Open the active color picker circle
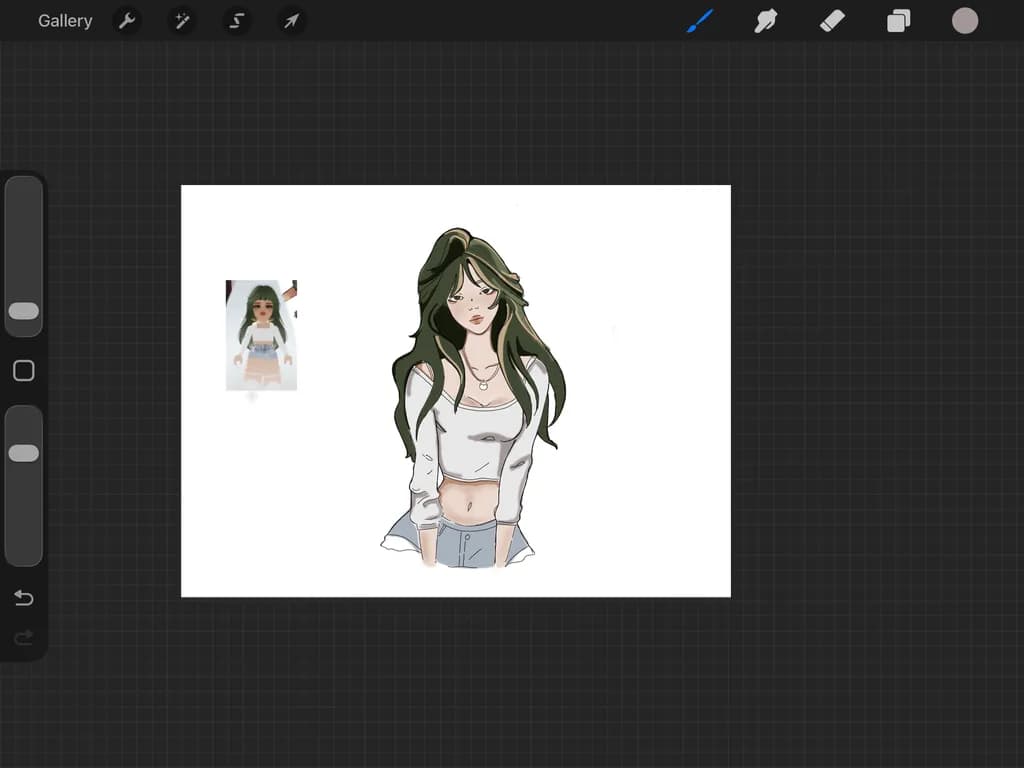The image size is (1024, 768). (x=965, y=21)
